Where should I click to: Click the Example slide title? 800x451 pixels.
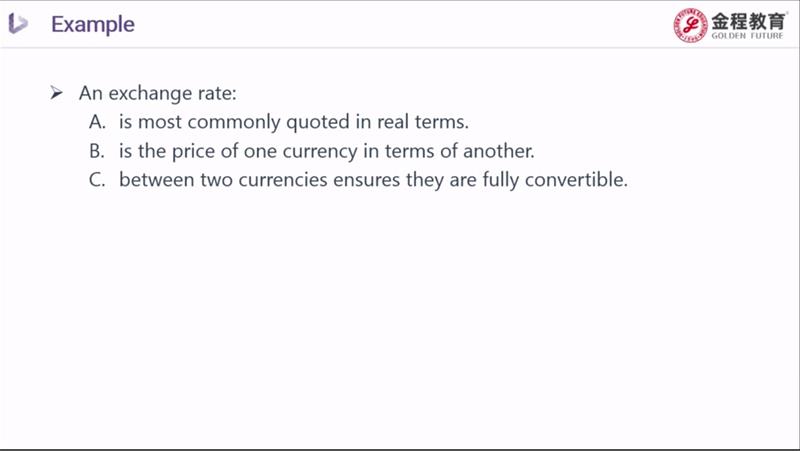pos(92,24)
